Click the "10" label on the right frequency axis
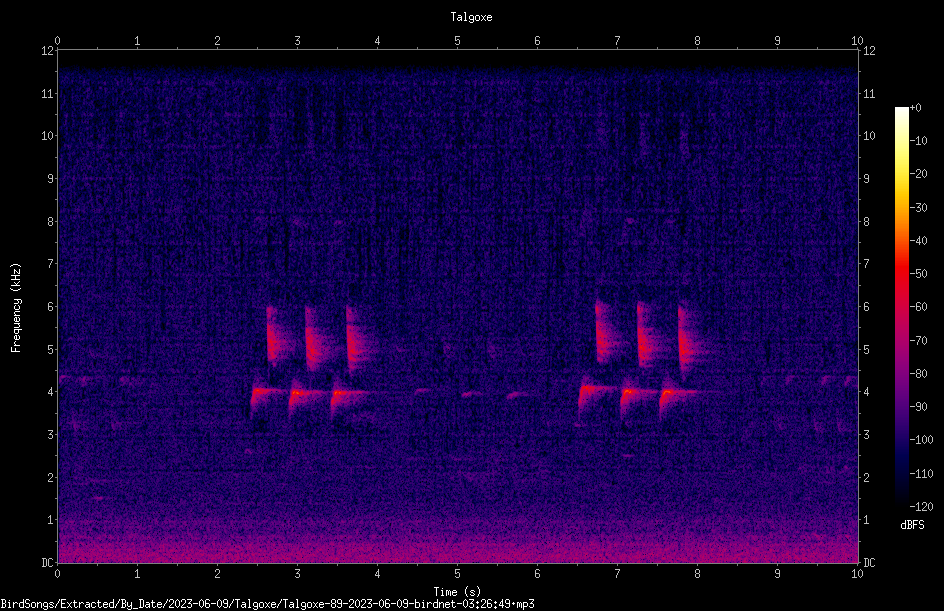Screen dimensions: 944x611 pyautogui.click(x=869, y=136)
